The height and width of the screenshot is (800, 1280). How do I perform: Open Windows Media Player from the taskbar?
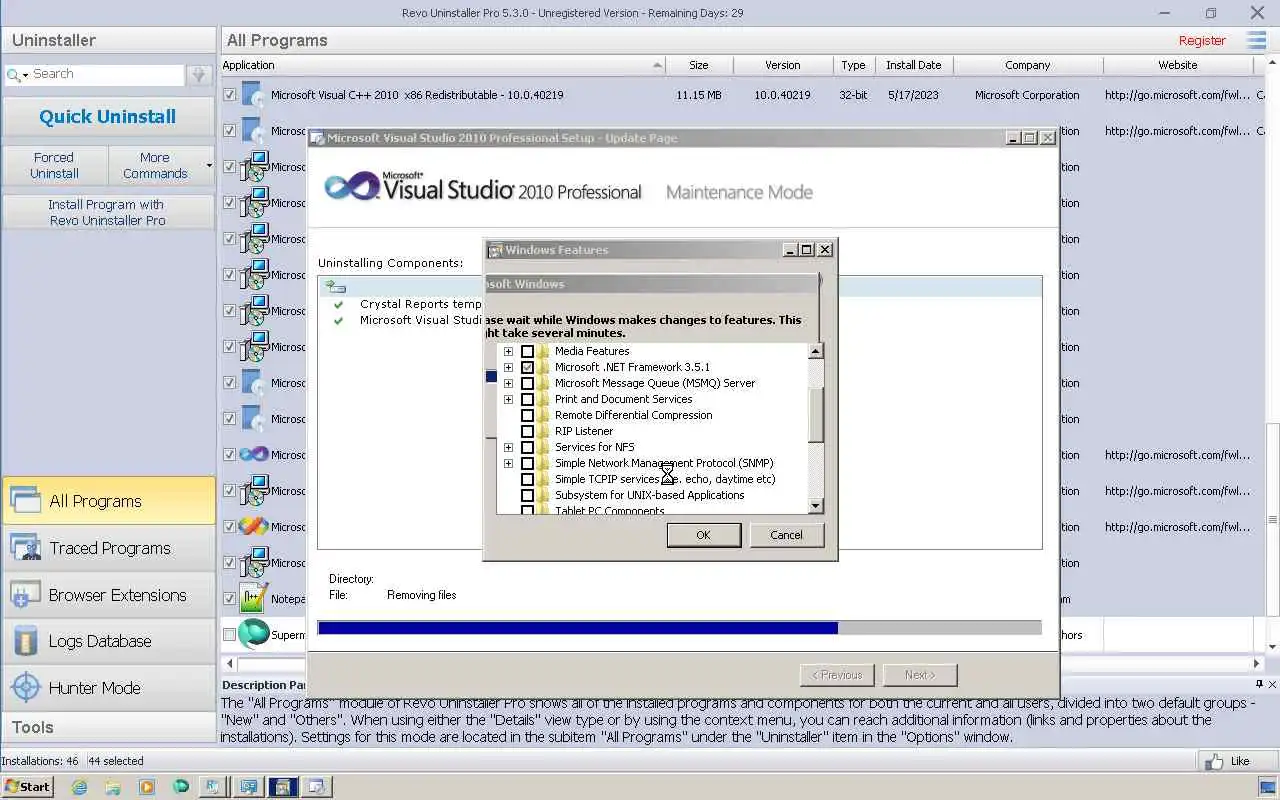(146, 787)
